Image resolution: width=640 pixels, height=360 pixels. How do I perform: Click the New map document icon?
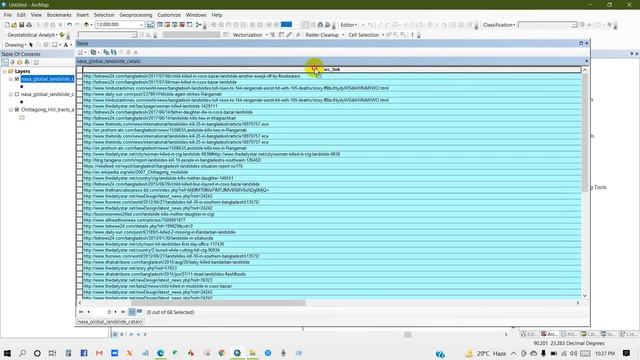click(x=7, y=25)
